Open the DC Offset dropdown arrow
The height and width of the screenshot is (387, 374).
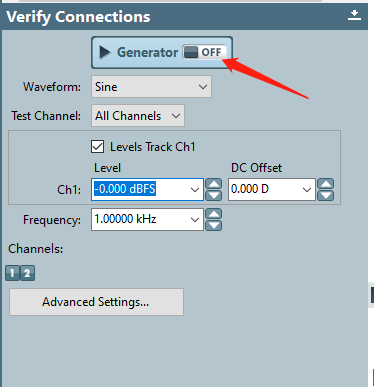coord(307,190)
